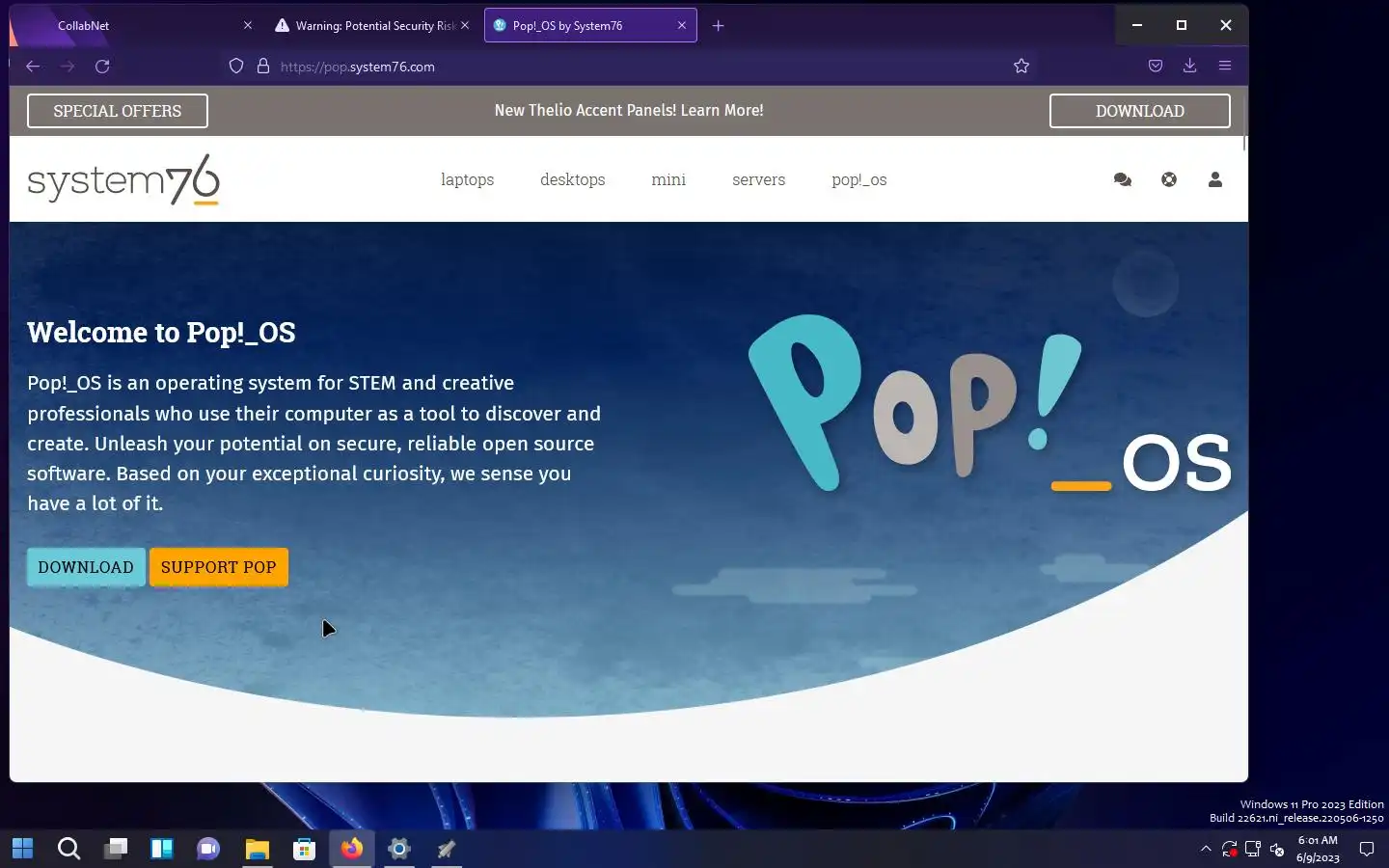Go back with the browser back arrow
Image resolution: width=1389 pixels, height=868 pixels.
coord(33,67)
